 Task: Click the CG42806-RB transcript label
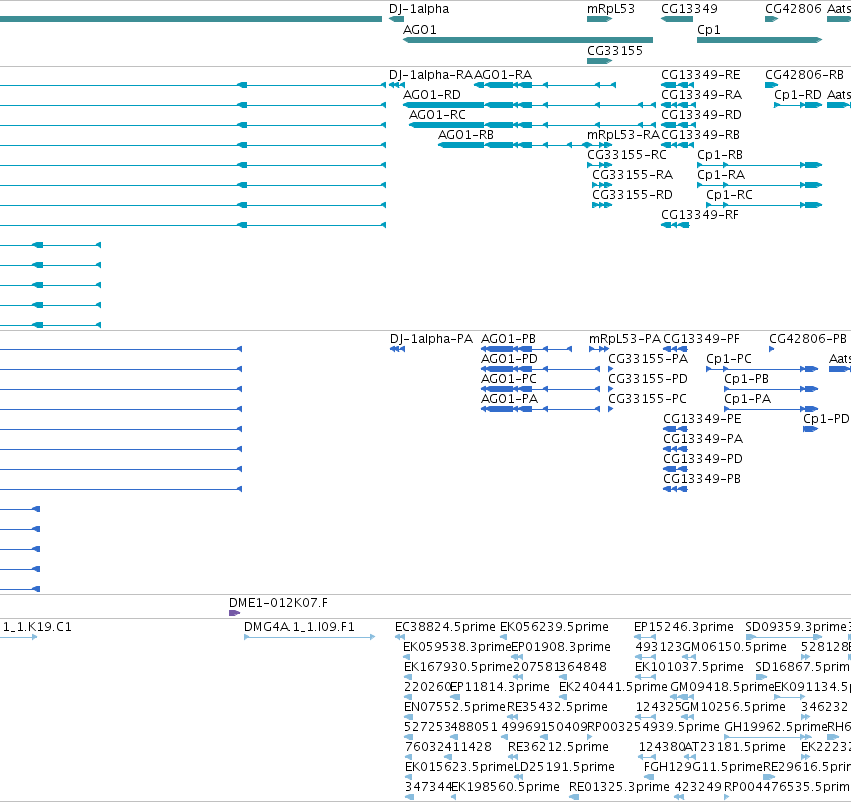click(804, 75)
